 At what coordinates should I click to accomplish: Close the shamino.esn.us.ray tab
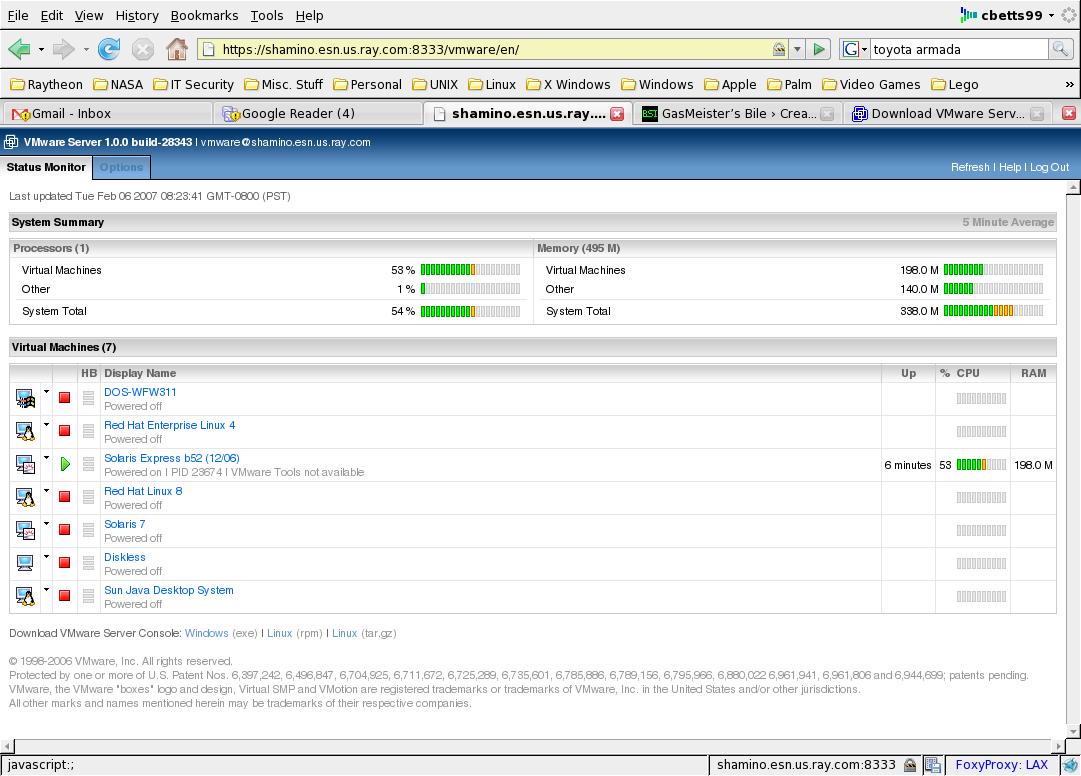click(617, 114)
